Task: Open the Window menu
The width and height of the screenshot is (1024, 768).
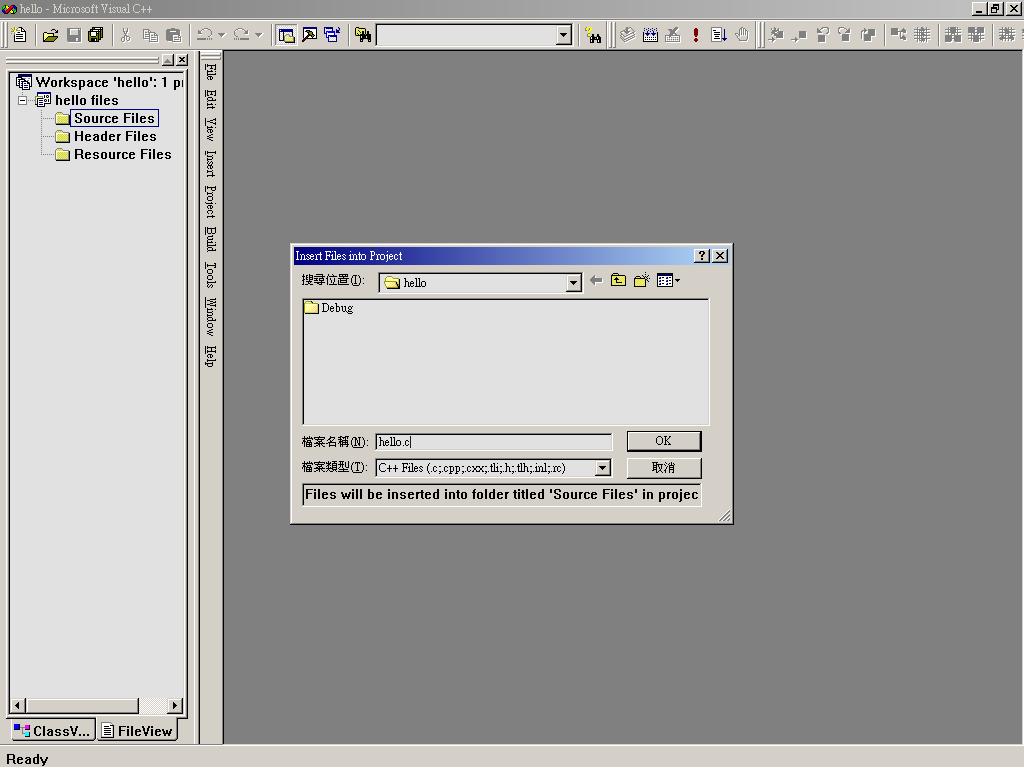Action: (x=210, y=317)
